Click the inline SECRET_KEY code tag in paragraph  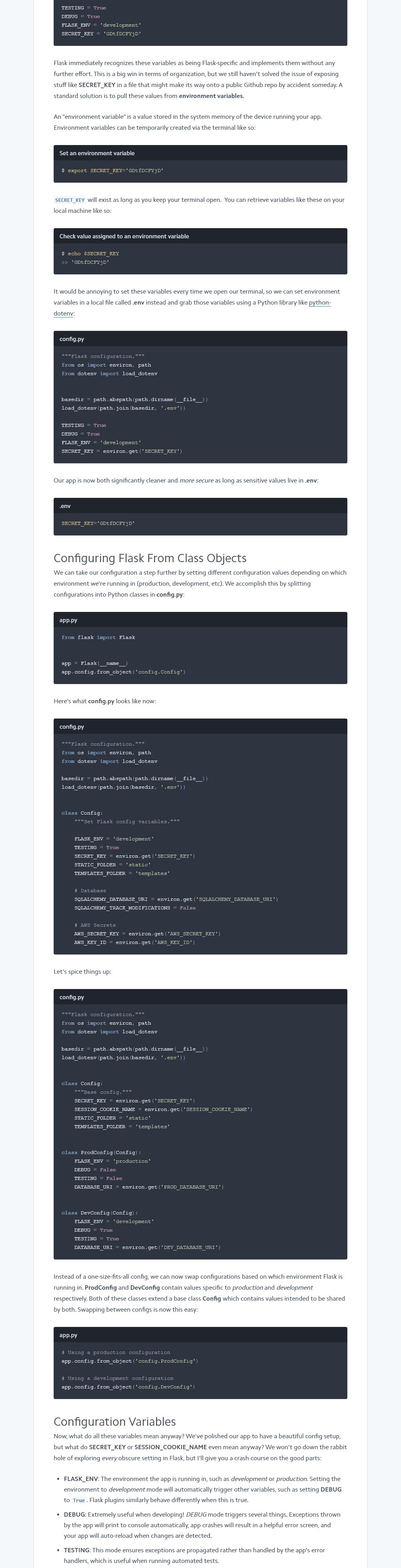(x=69, y=200)
